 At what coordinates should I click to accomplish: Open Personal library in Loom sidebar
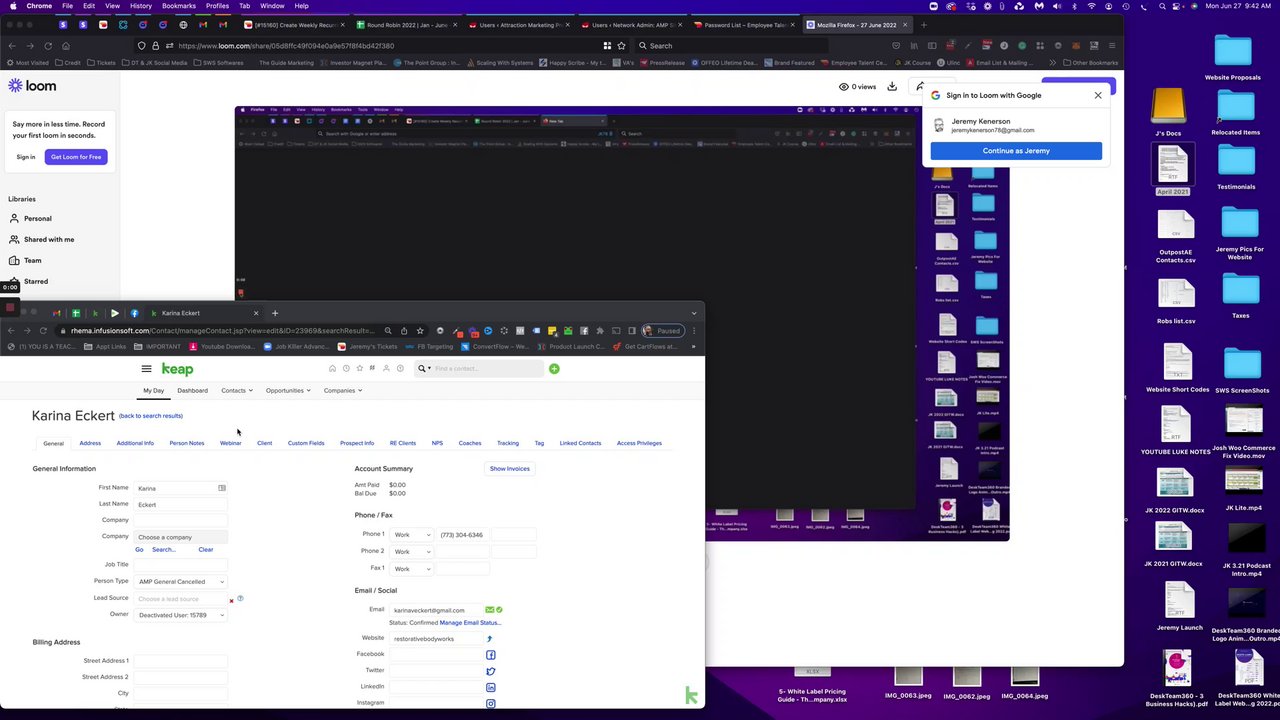[x=37, y=219]
